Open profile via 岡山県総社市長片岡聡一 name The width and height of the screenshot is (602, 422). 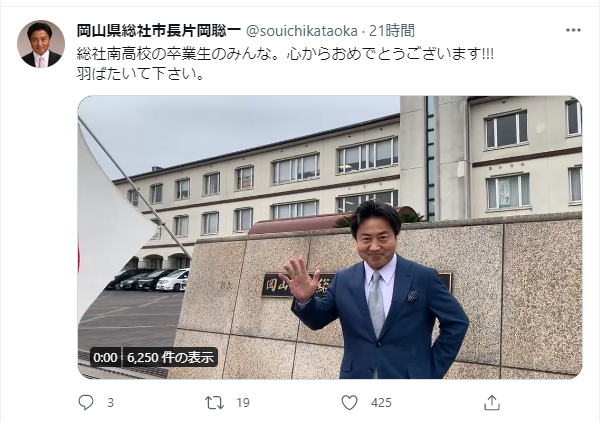pyautogui.click(x=159, y=31)
